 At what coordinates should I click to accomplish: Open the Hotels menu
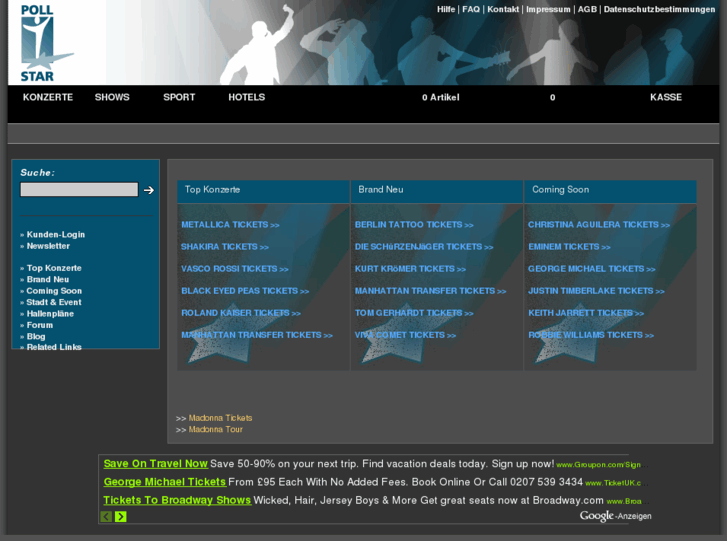tap(247, 97)
